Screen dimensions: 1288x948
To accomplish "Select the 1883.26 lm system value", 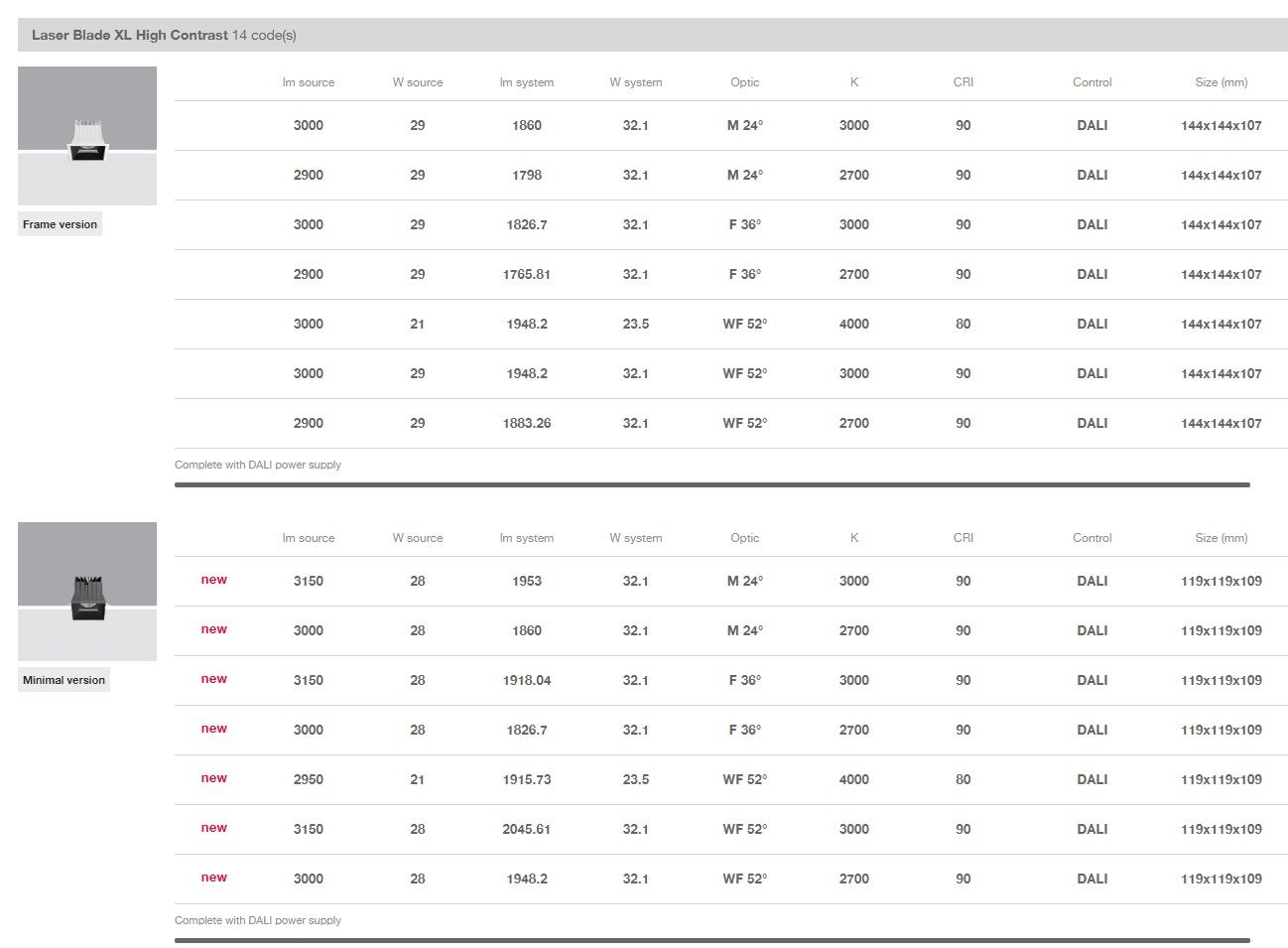I will point(527,424).
